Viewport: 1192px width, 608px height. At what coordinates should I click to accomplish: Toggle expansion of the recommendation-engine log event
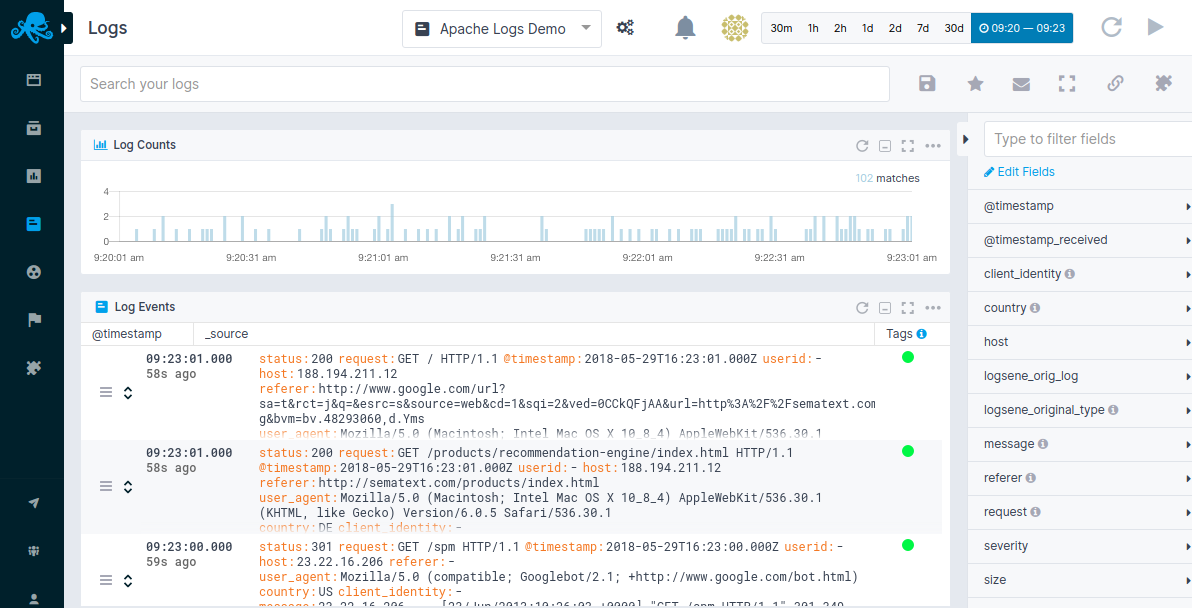tap(128, 486)
